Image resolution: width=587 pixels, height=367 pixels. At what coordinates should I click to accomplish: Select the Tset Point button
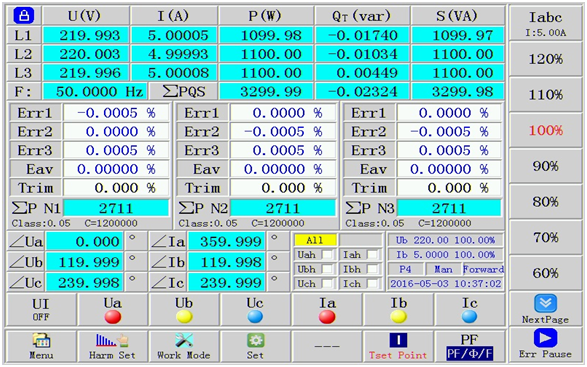pyautogui.click(x=398, y=346)
